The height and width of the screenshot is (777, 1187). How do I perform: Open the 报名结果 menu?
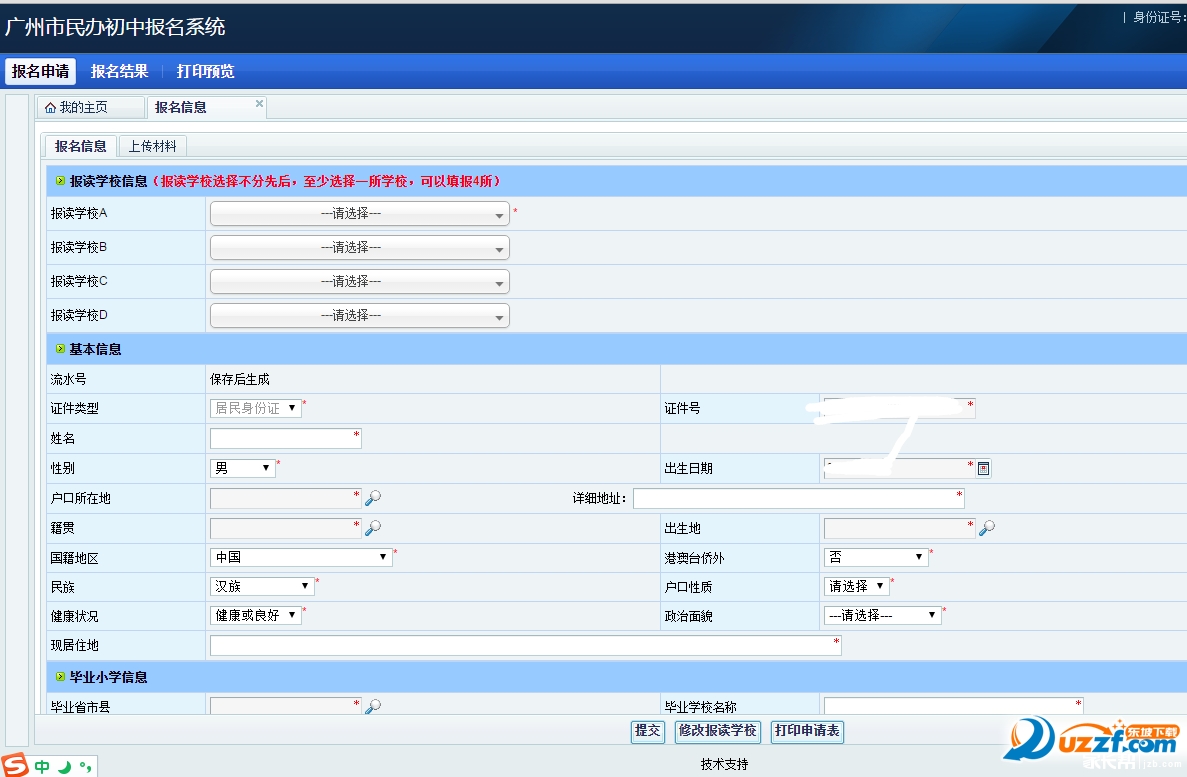click(119, 71)
